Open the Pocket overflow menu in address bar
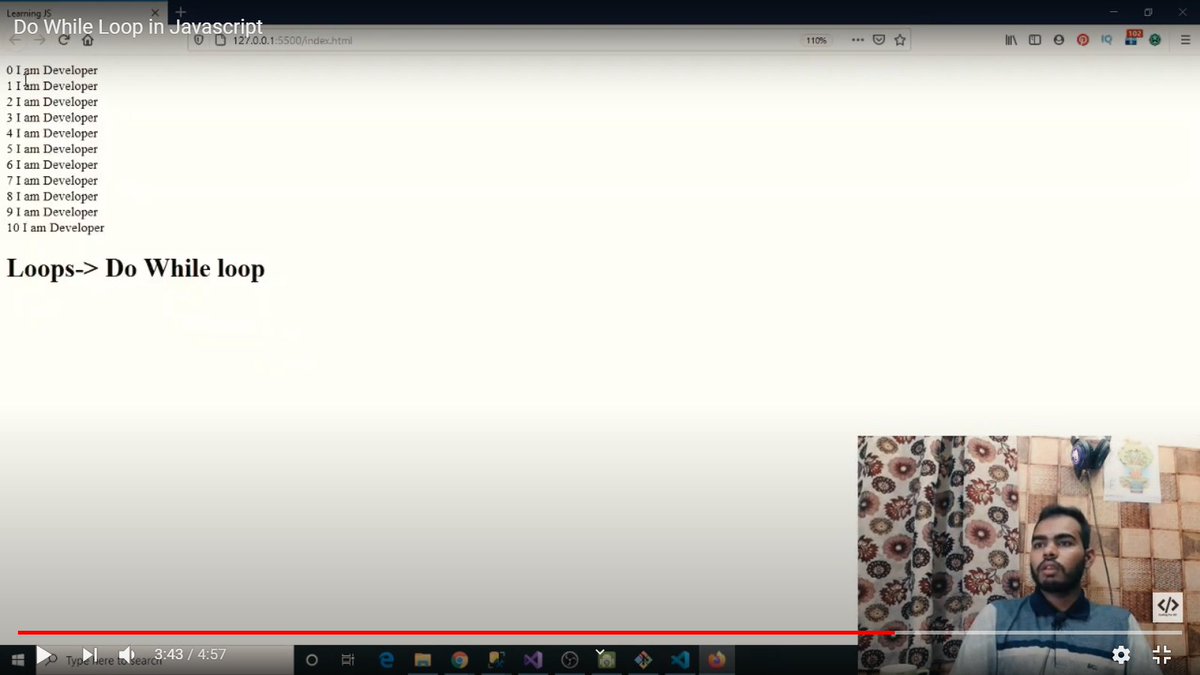Screen dimensions: 1200x675 858,40
